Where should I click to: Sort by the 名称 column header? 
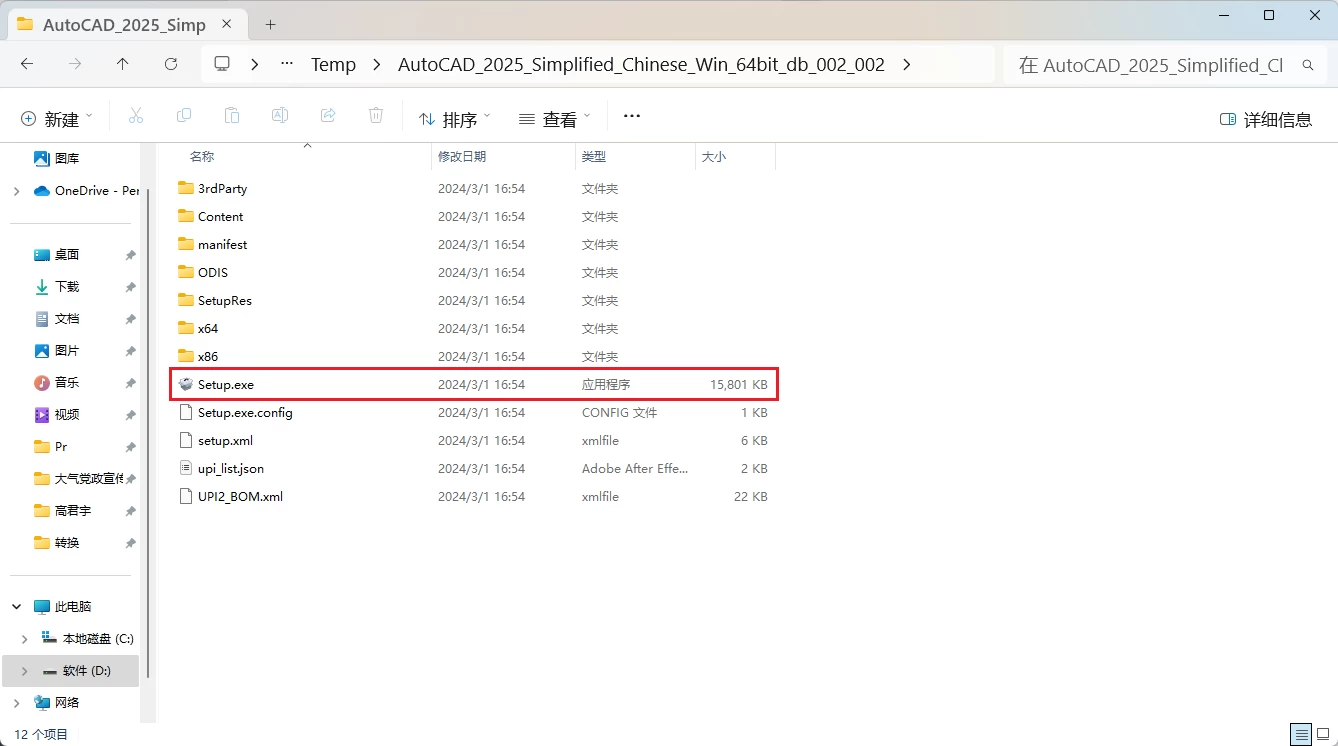coord(202,157)
